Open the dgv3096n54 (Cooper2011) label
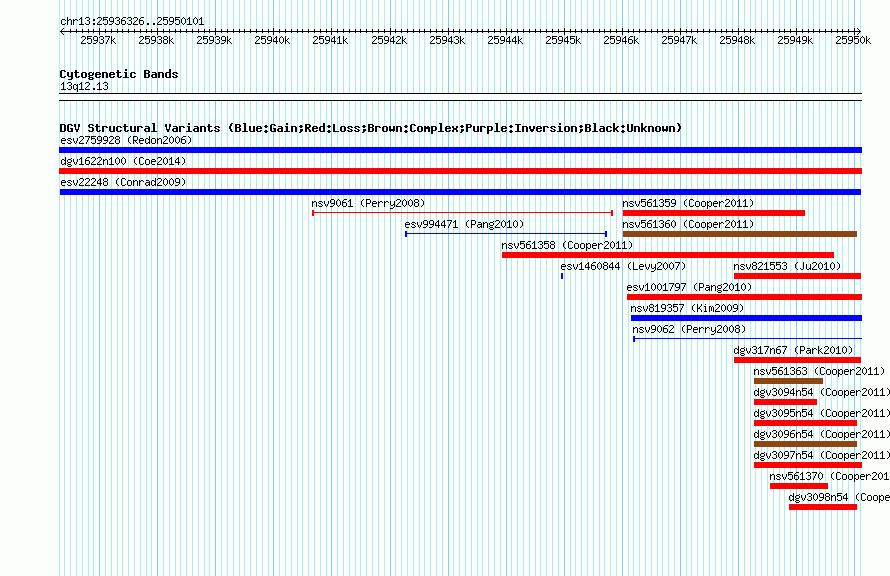The image size is (890, 576). 821,434
